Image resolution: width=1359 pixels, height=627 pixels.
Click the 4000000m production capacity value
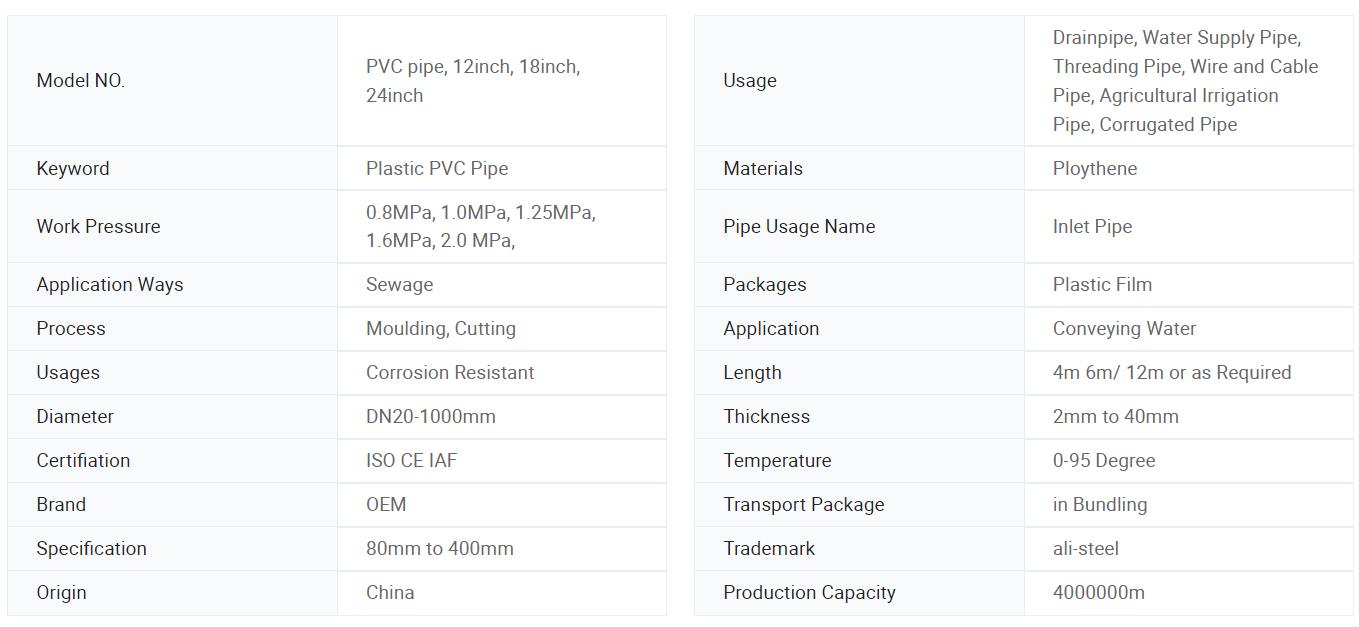pos(1099,592)
